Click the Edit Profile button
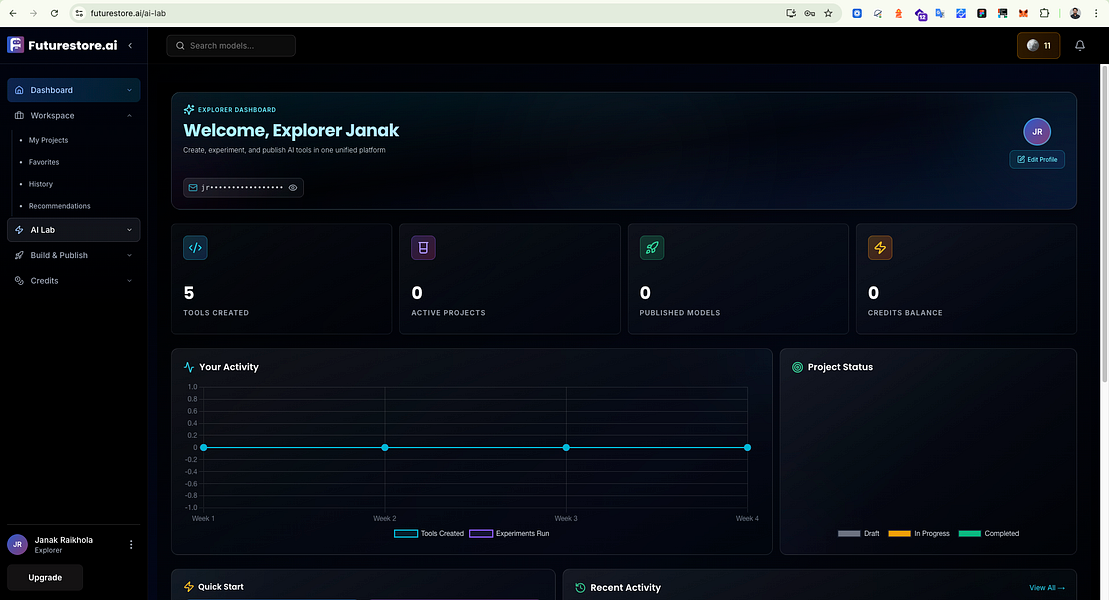The height and width of the screenshot is (600, 1109). (x=1037, y=159)
